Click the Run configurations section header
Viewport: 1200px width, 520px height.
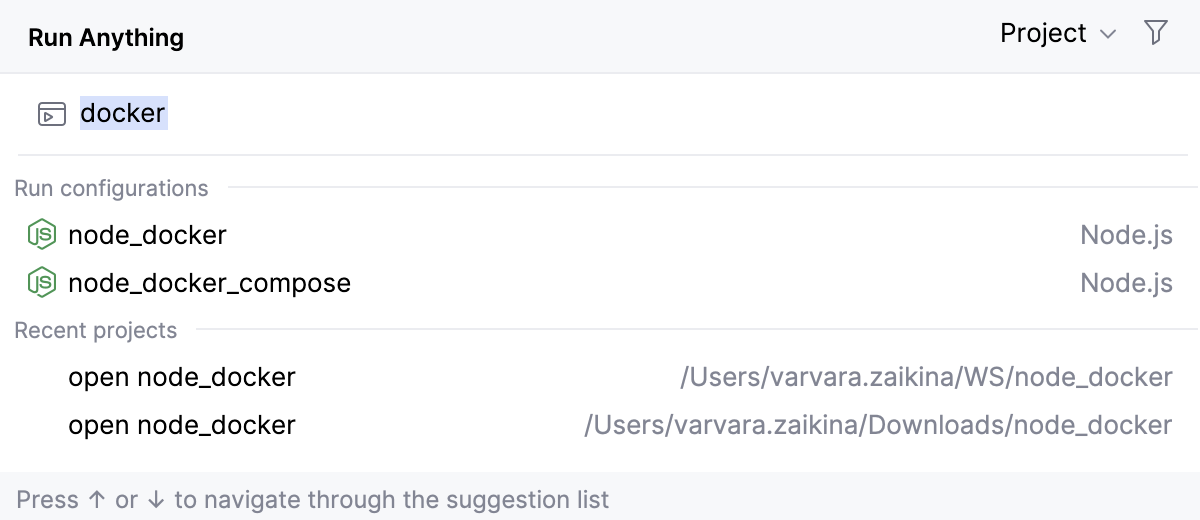(x=111, y=188)
